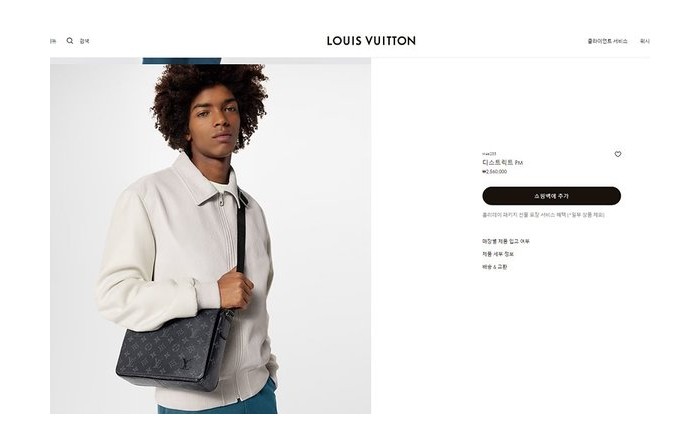The width and height of the screenshot is (700, 446).
Task: Click the black 쇼핑백에 추가 button
Action: point(551,196)
